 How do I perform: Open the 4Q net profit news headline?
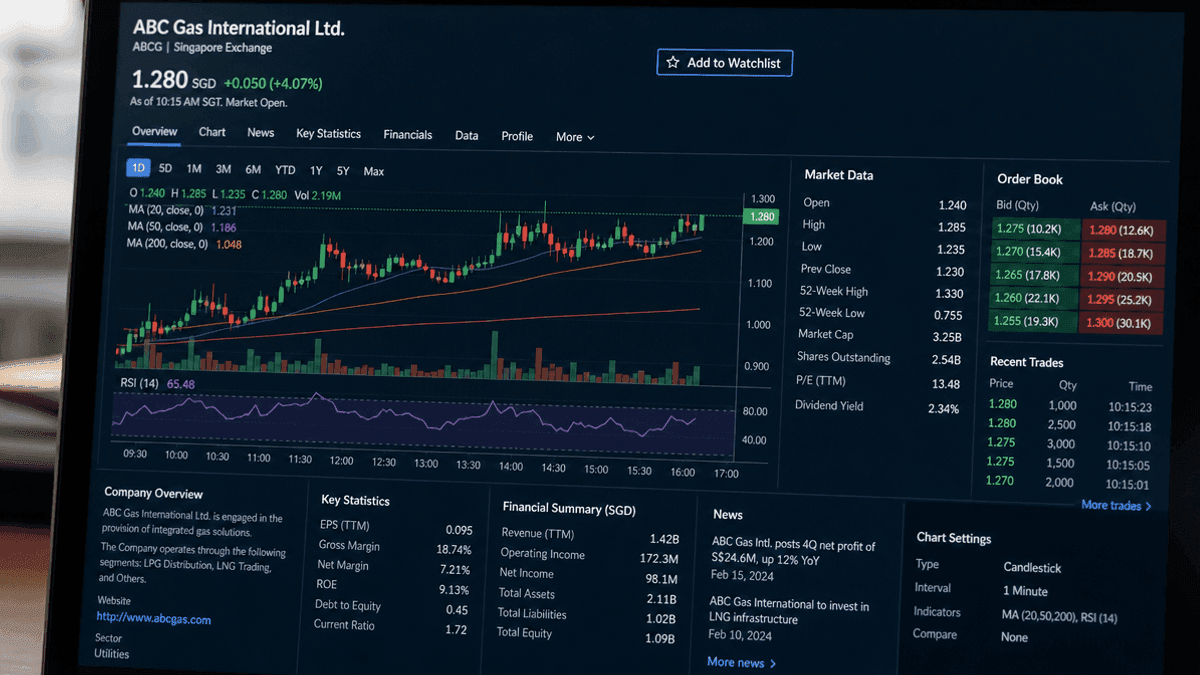point(793,552)
